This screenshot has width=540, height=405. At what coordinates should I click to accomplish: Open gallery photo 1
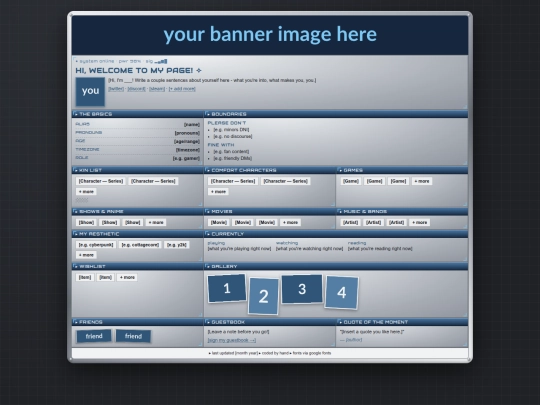[x=227, y=288]
